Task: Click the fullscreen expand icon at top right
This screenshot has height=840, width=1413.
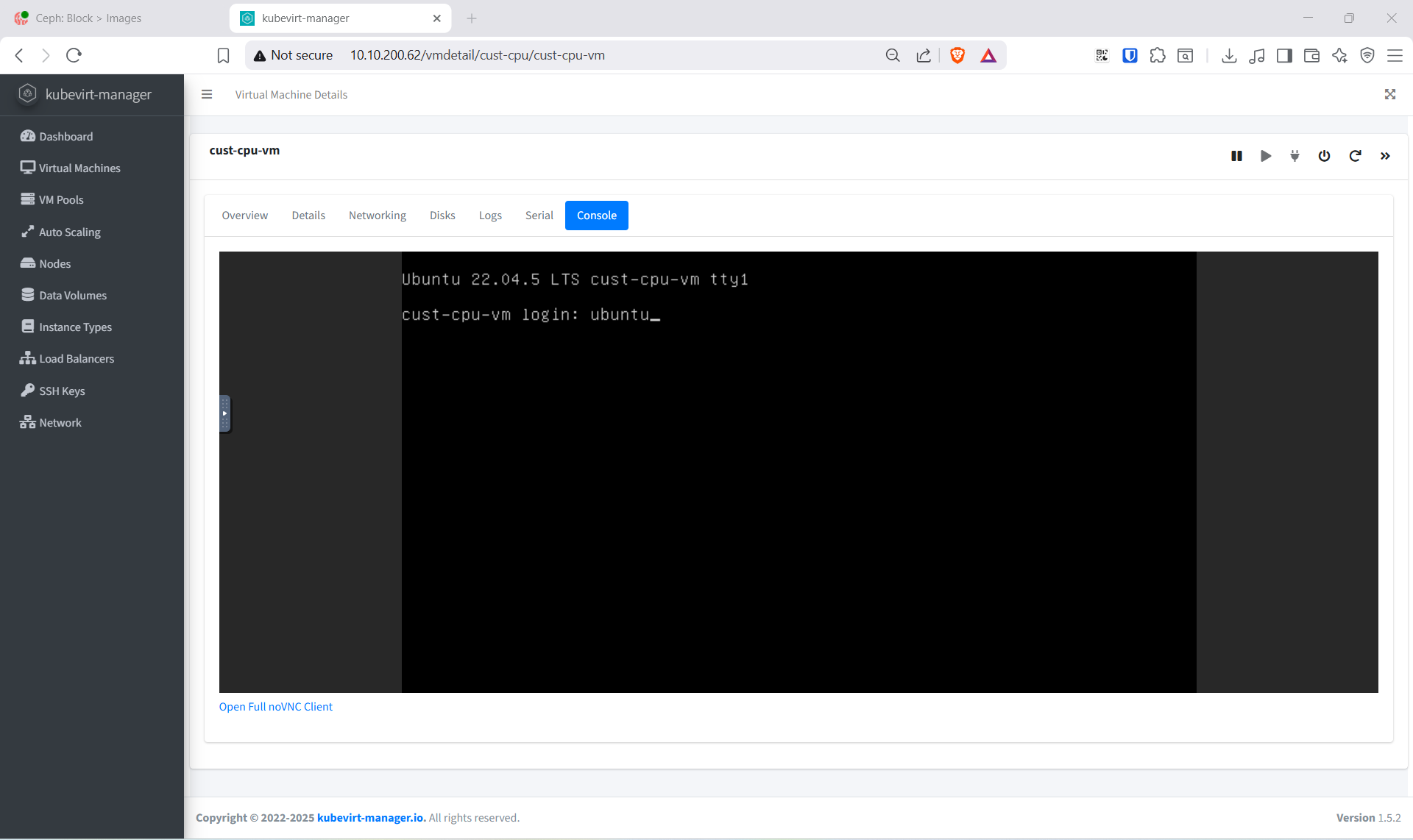Action: [x=1390, y=94]
